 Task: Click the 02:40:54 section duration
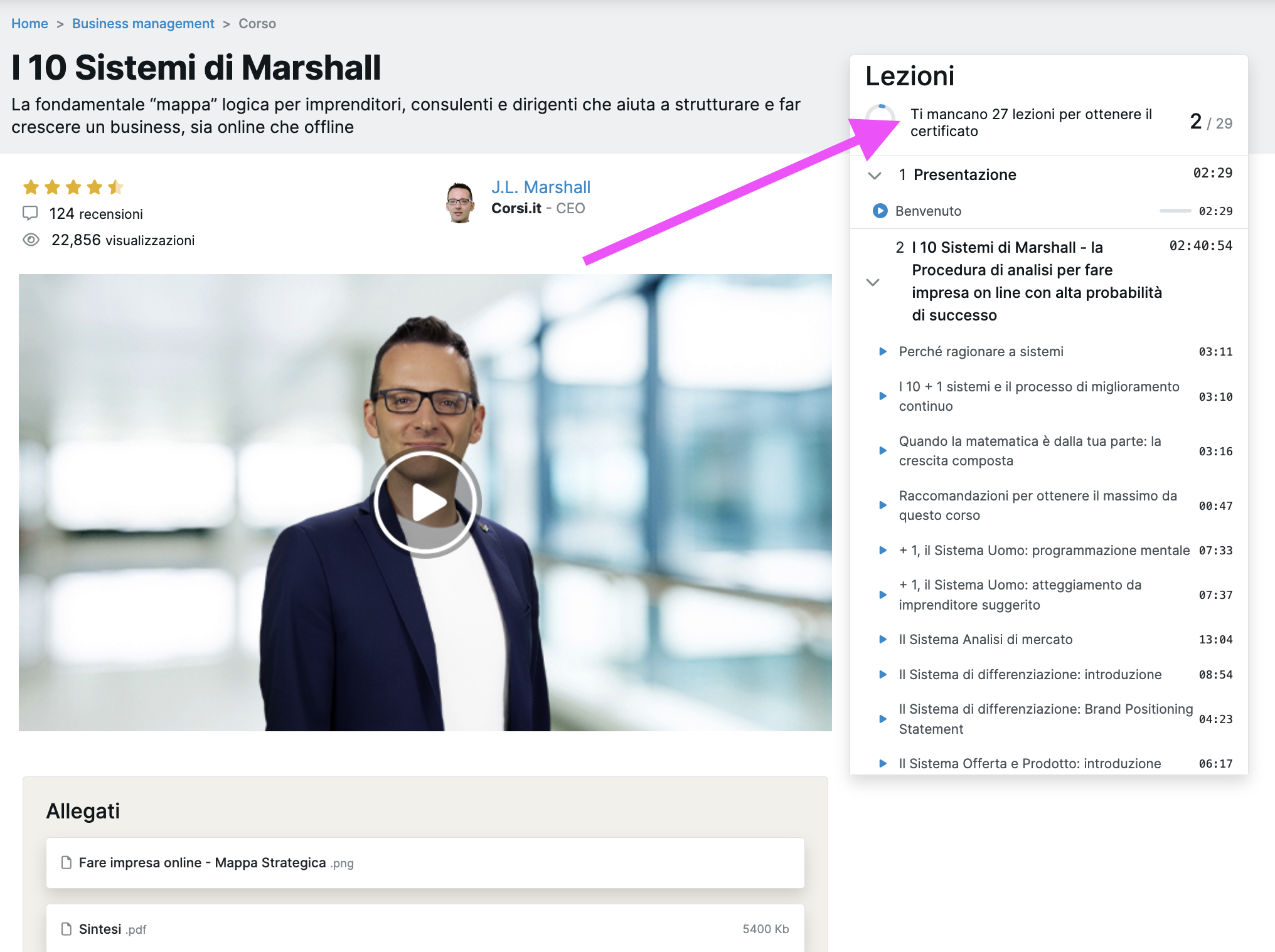tap(1200, 246)
